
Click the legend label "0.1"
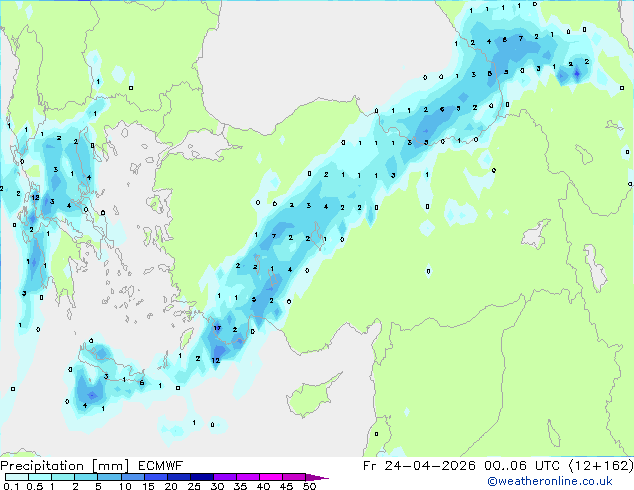pos(11,486)
